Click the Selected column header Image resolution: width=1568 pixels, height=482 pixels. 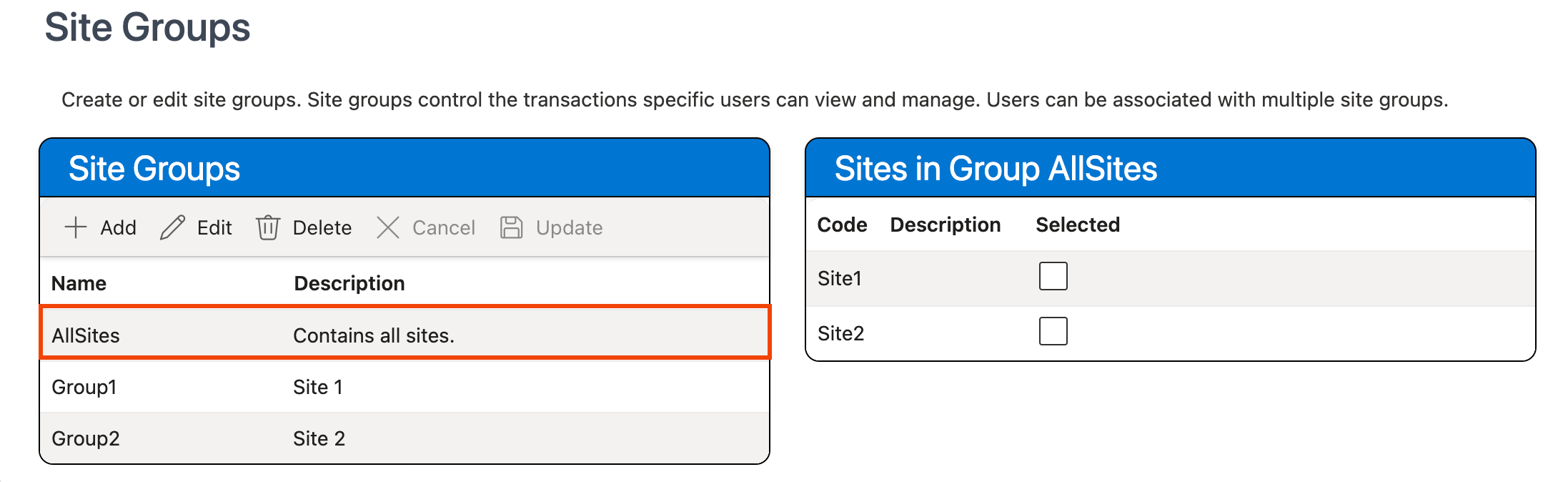(1077, 225)
